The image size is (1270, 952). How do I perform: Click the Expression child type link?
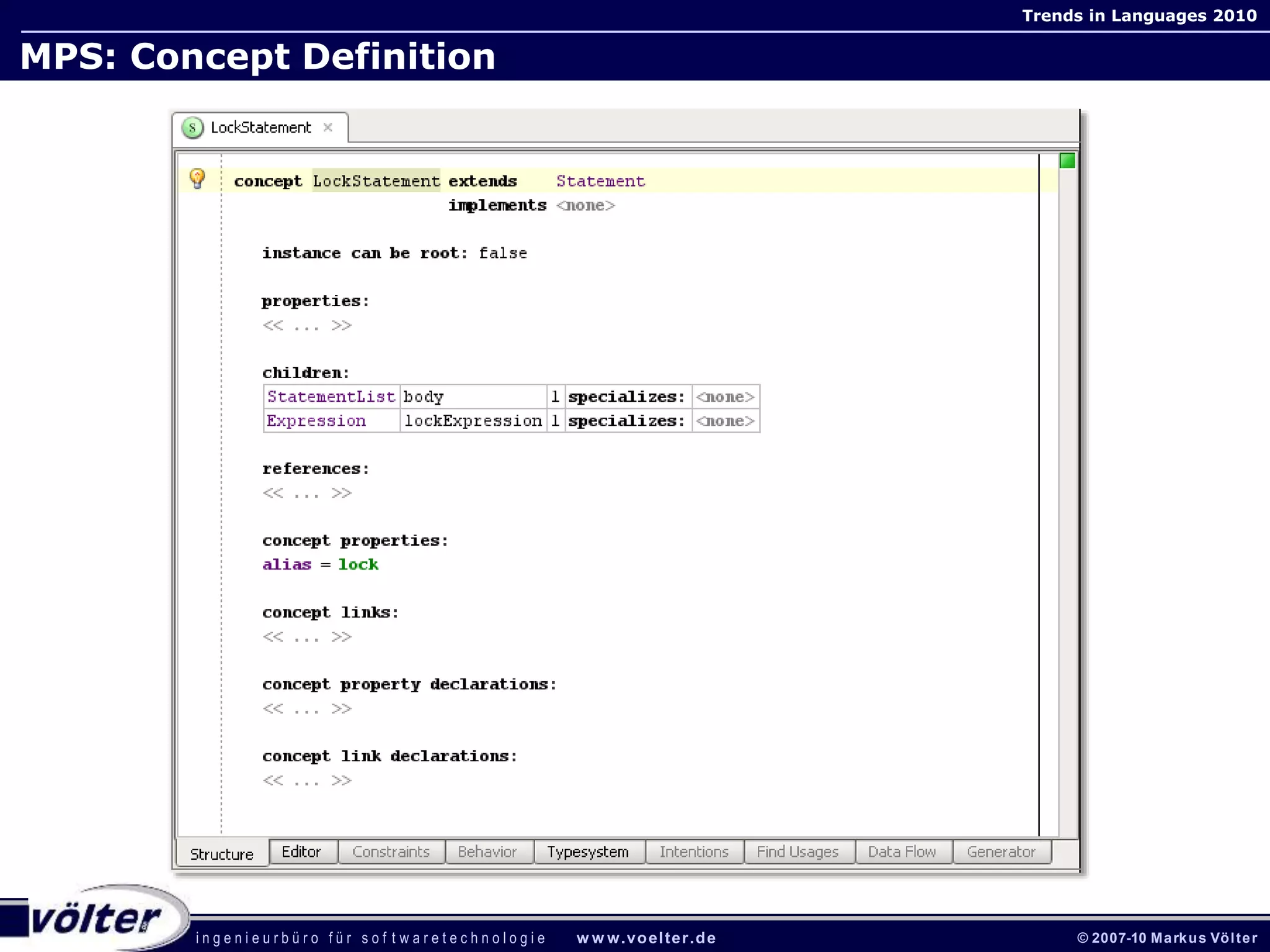click(x=316, y=421)
